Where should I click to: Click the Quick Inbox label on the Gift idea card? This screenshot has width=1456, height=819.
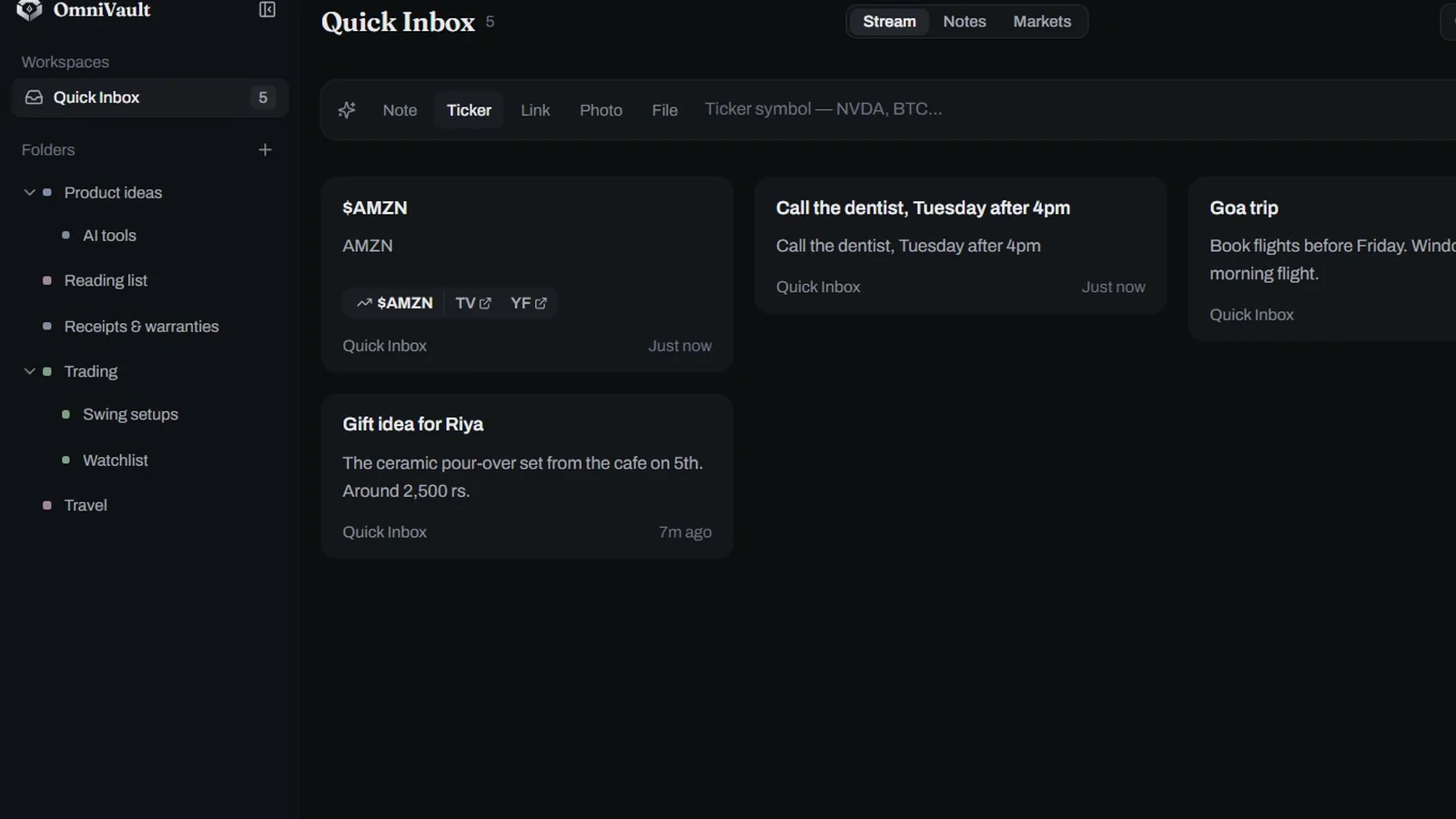pyautogui.click(x=384, y=532)
